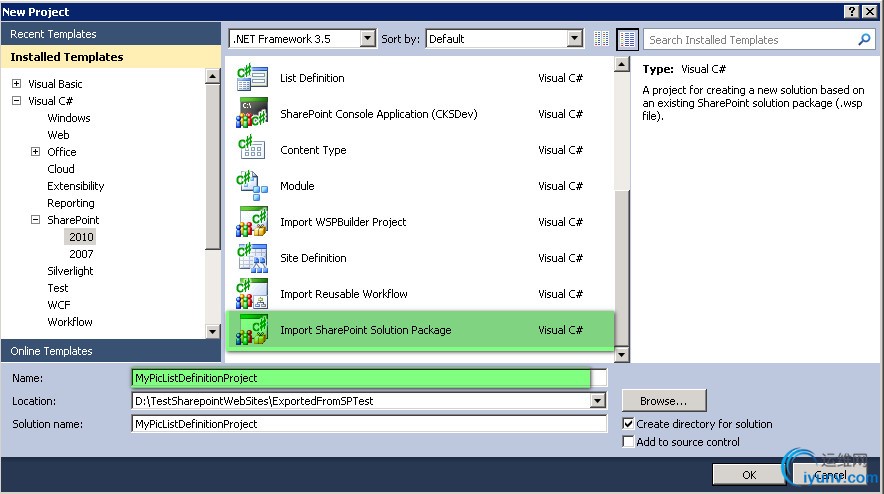Open the Installed Templates section
Screen dimensions: 884x494
tap(110, 56)
